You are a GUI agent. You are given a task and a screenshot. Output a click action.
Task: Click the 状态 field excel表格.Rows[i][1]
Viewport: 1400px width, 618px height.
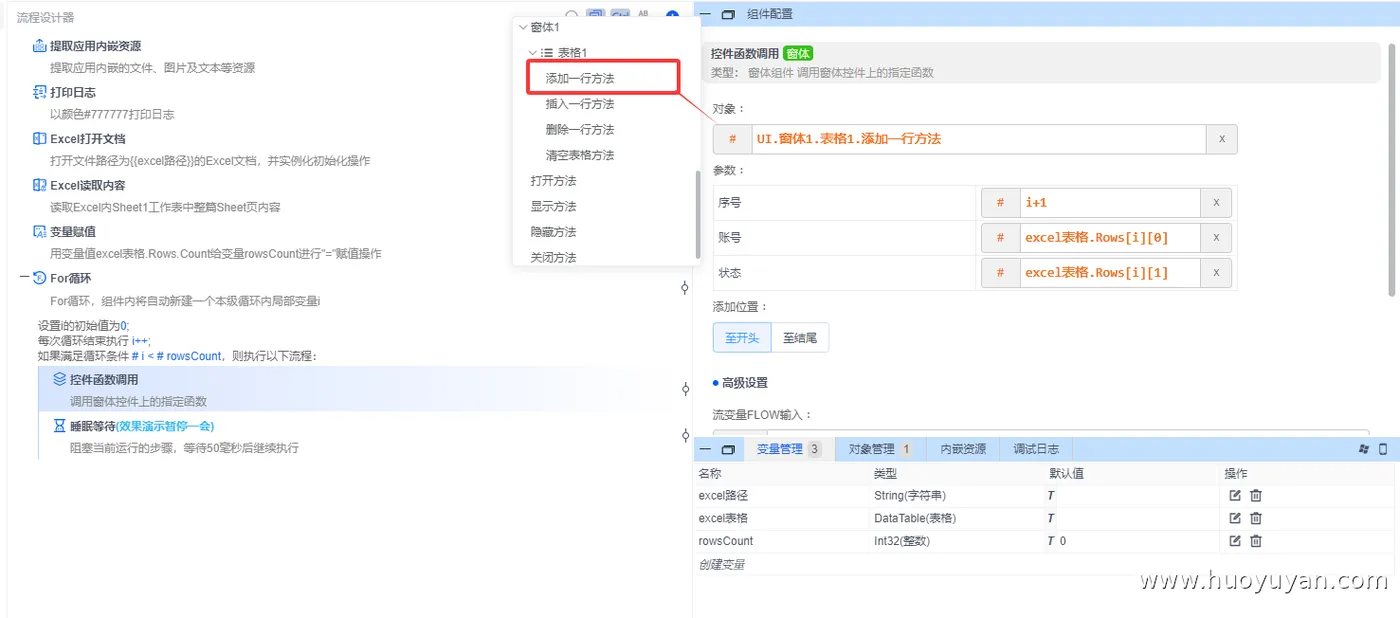pos(1110,272)
